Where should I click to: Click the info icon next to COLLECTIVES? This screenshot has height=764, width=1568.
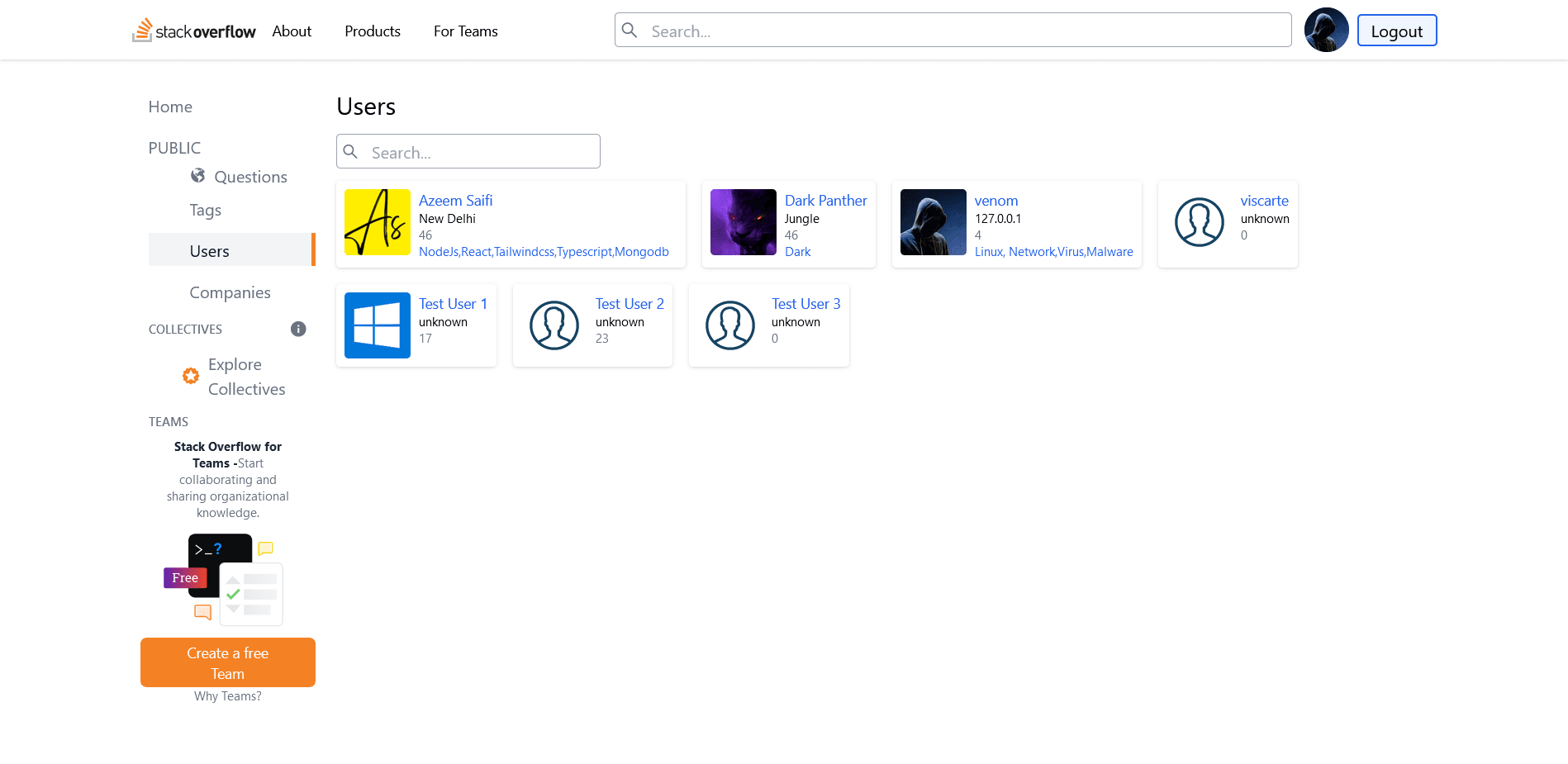click(298, 329)
